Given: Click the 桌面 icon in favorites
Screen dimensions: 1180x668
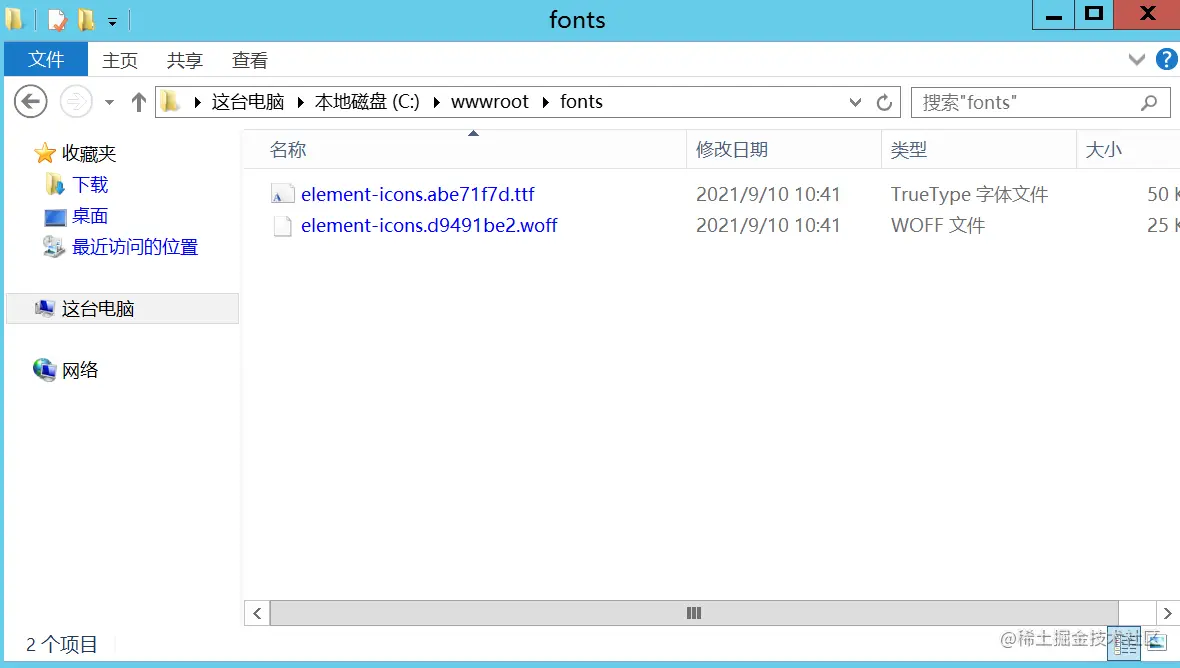Looking at the screenshot, I should (55, 217).
